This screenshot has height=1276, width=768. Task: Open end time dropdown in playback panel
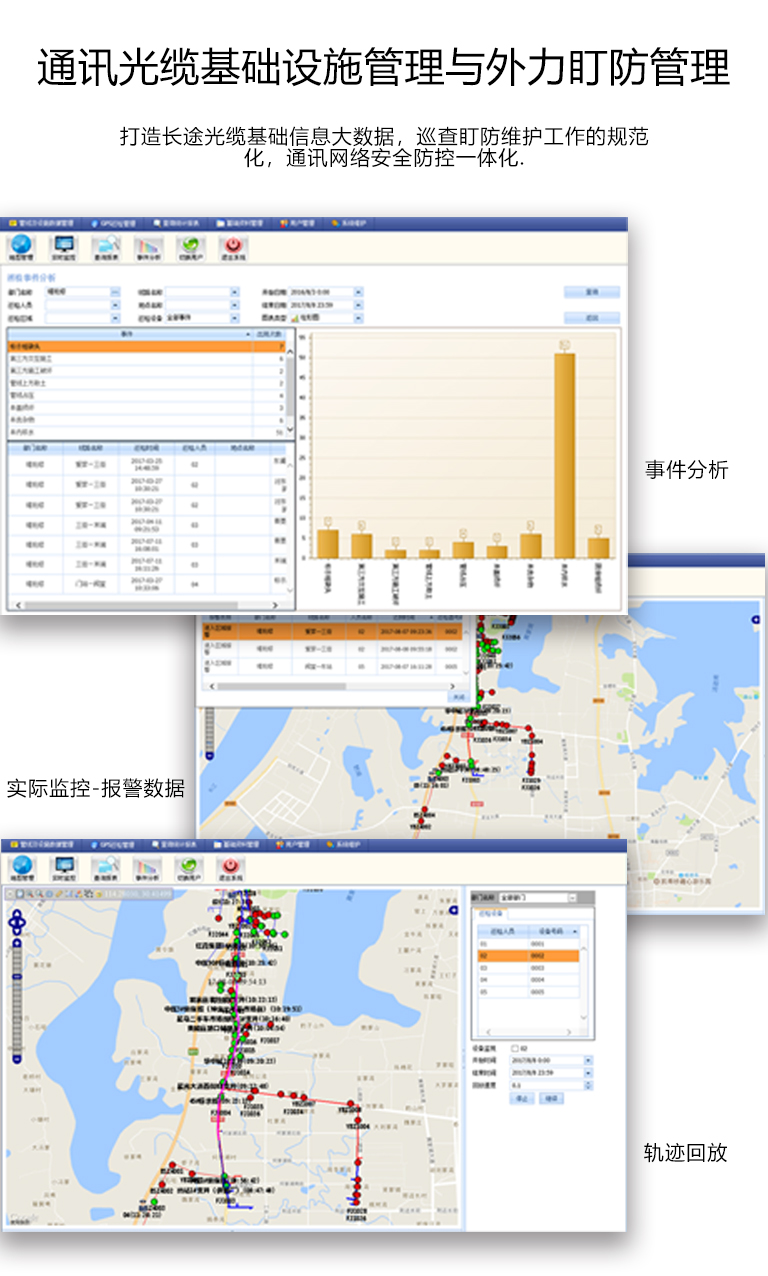(x=588, y=1072)
